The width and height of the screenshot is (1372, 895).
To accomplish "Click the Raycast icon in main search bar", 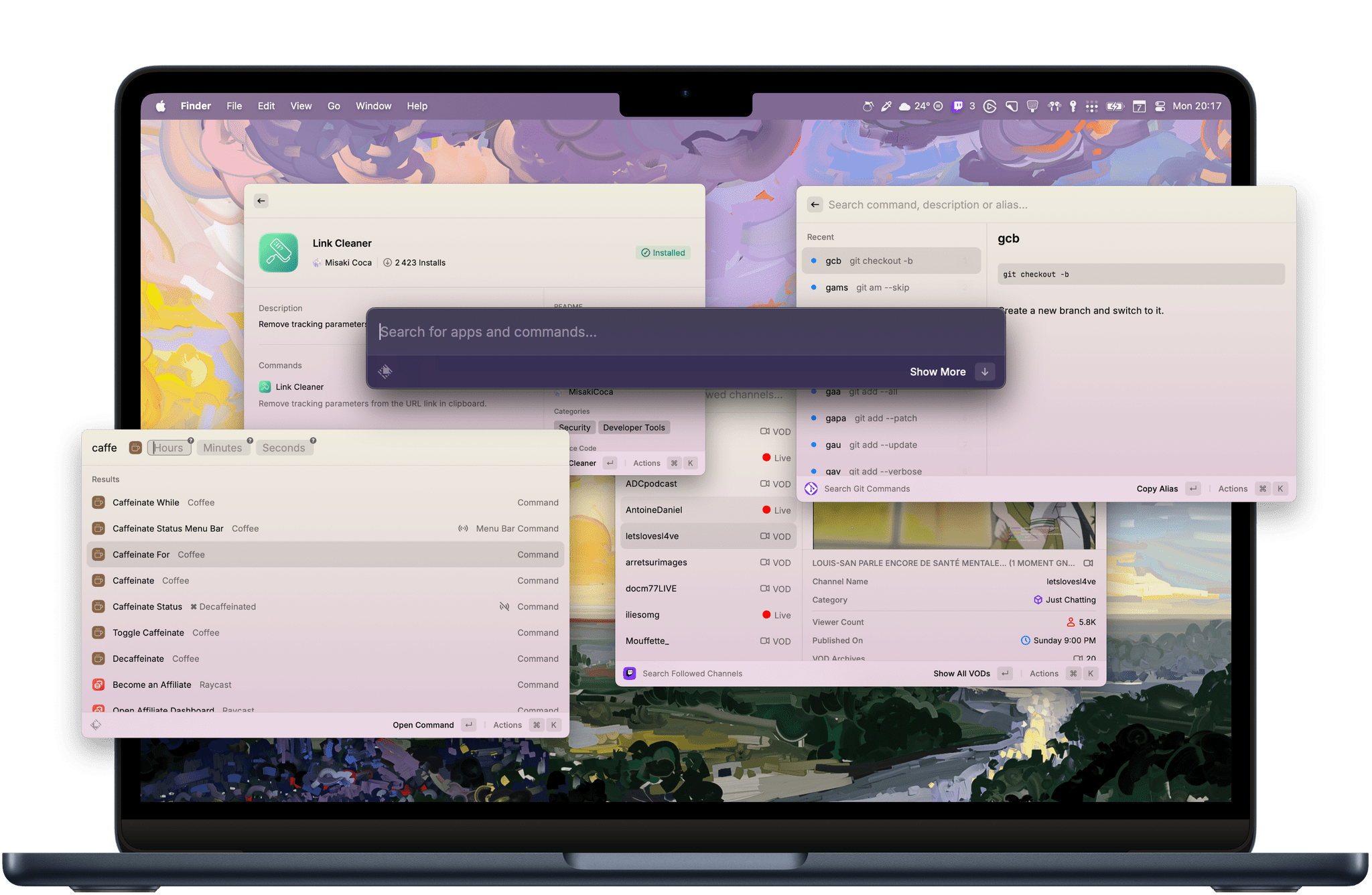I will pyautogui.click(x=385, y=371).
